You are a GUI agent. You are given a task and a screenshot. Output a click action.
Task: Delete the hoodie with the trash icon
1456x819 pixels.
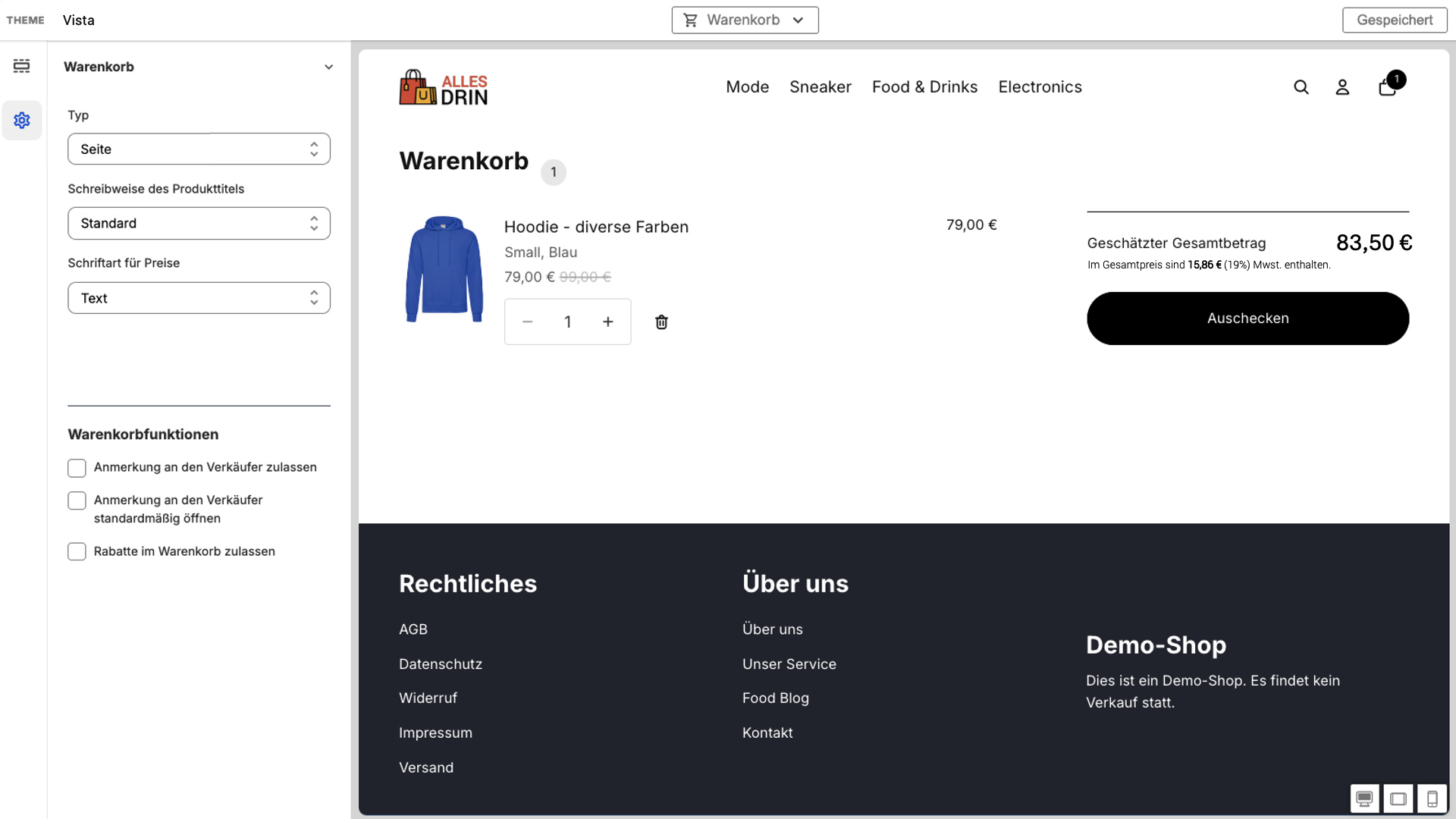pos(661,322)
